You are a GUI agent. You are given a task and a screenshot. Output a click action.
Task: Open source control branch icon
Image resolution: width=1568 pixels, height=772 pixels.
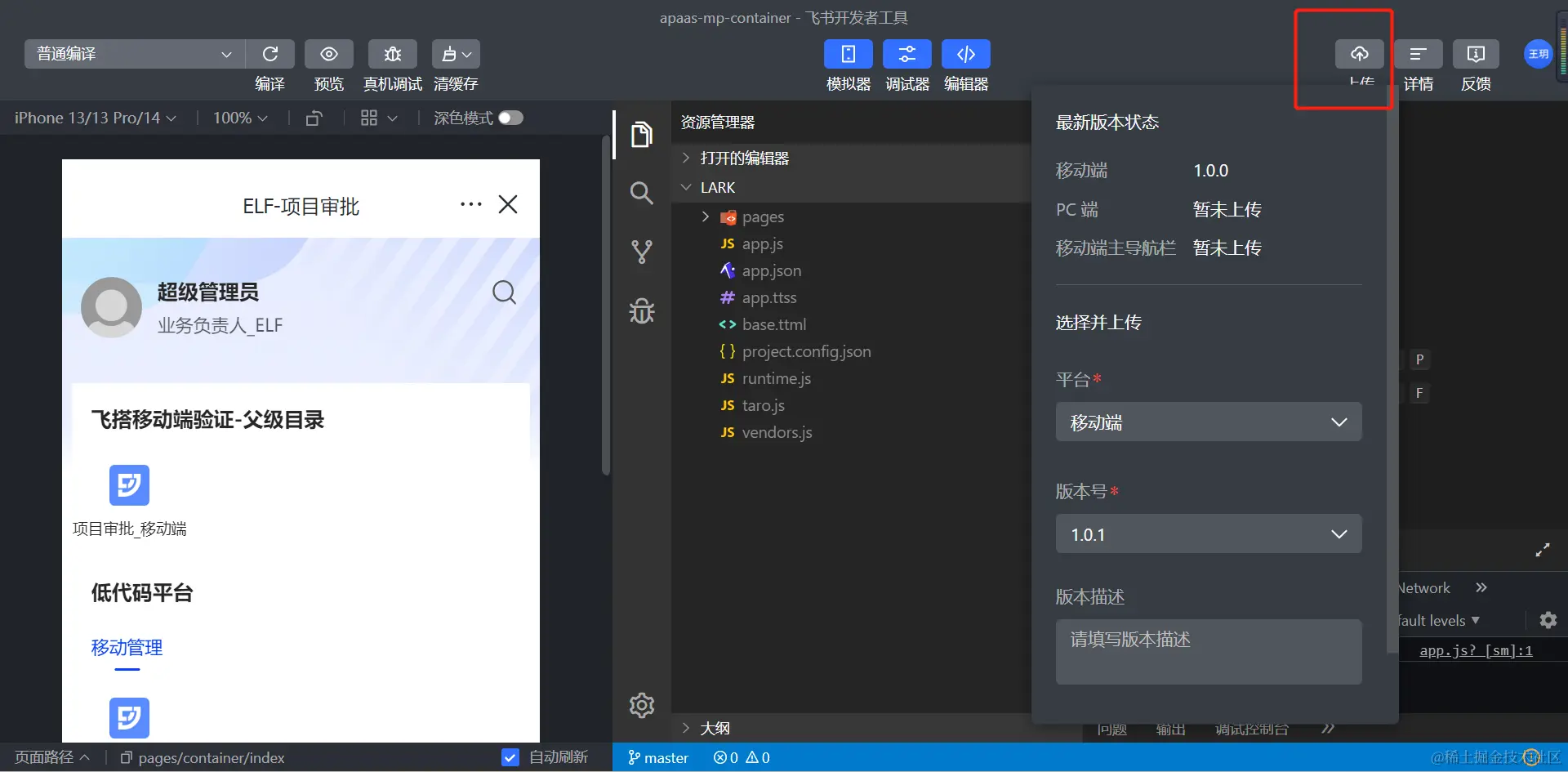pyautogui.click(x=642, y=252)
